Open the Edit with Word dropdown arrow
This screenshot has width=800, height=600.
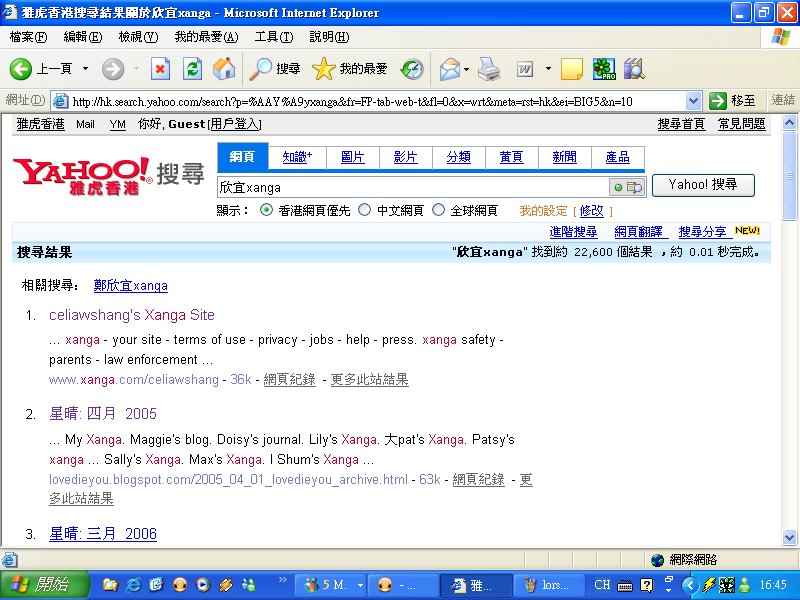(x=548, y=68)
